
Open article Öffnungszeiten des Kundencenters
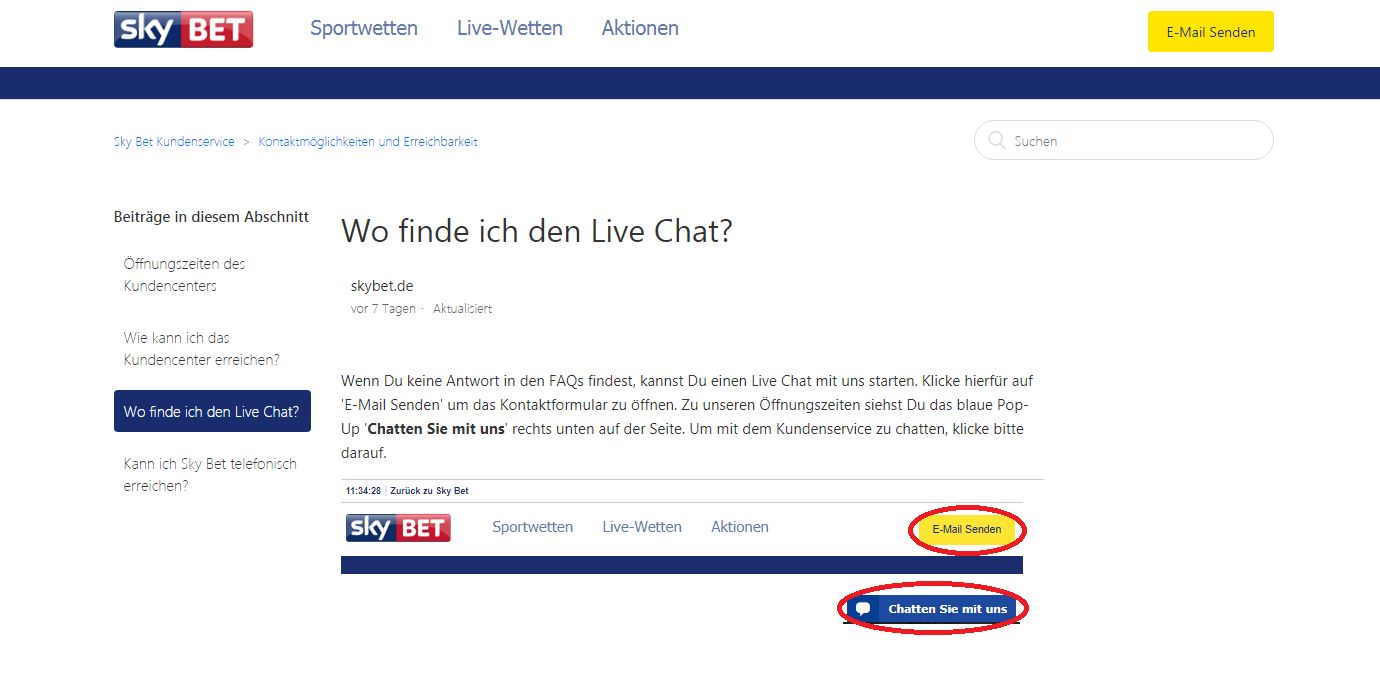pyautogui.click(x=185, y=275)
